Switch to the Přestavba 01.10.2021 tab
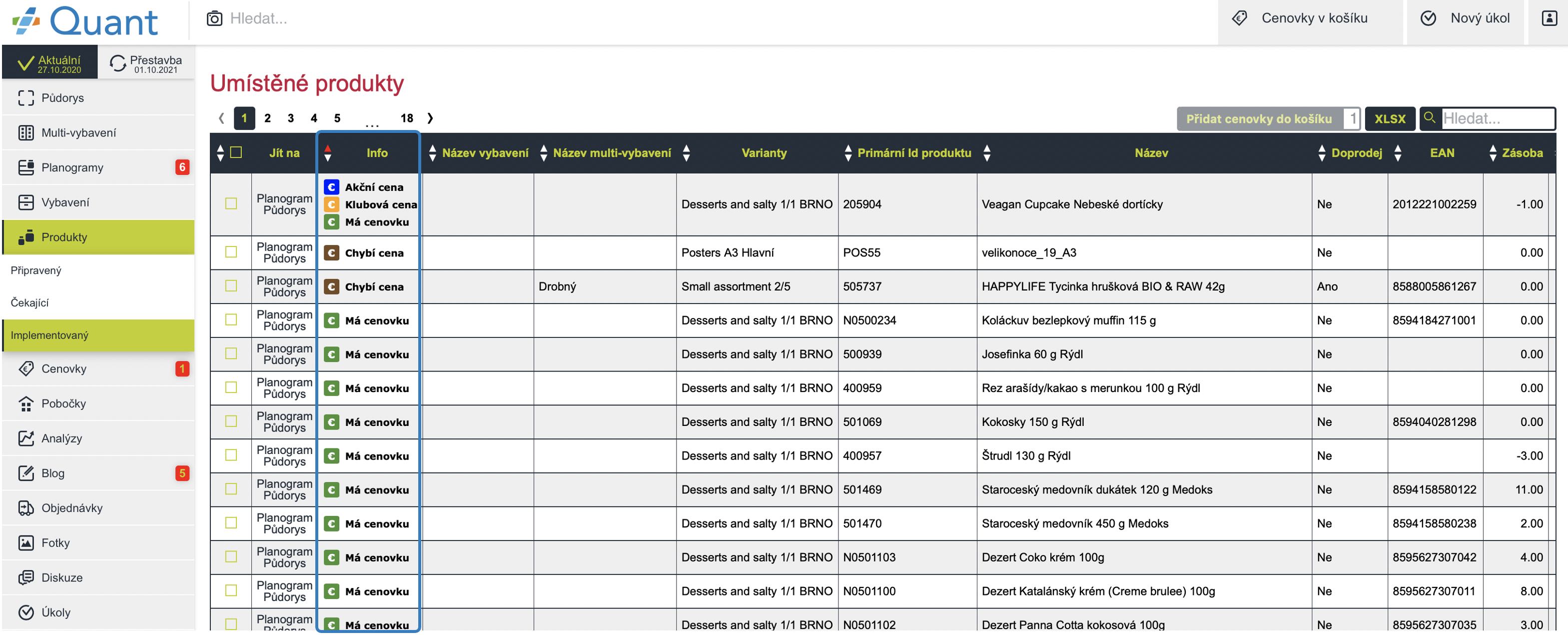 click(x=147, y=62)
